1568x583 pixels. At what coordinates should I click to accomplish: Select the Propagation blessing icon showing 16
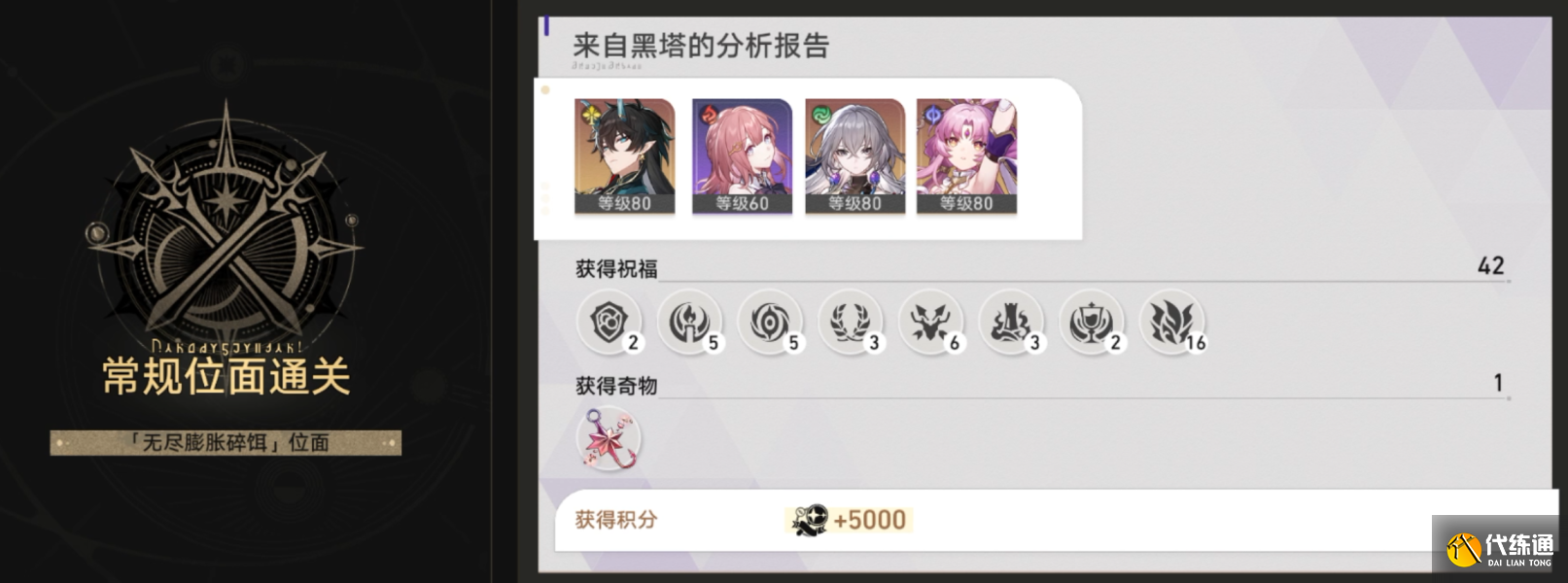click(1172, 322)
